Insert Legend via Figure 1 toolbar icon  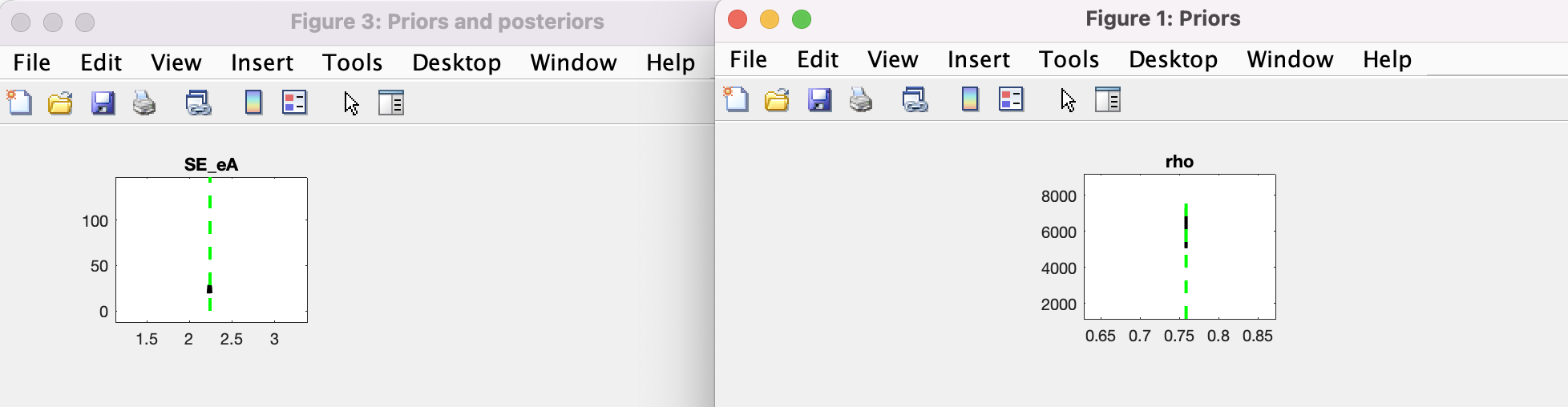coord(1011,99)
